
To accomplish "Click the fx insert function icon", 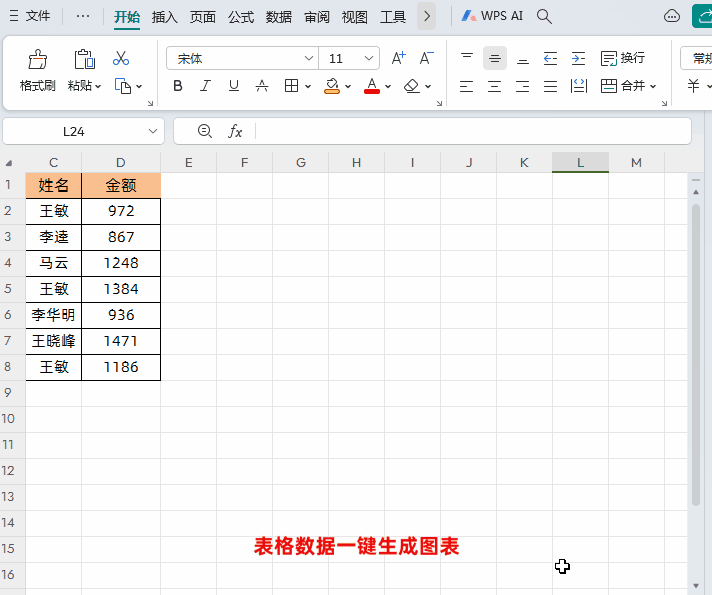I will [235, 131].
